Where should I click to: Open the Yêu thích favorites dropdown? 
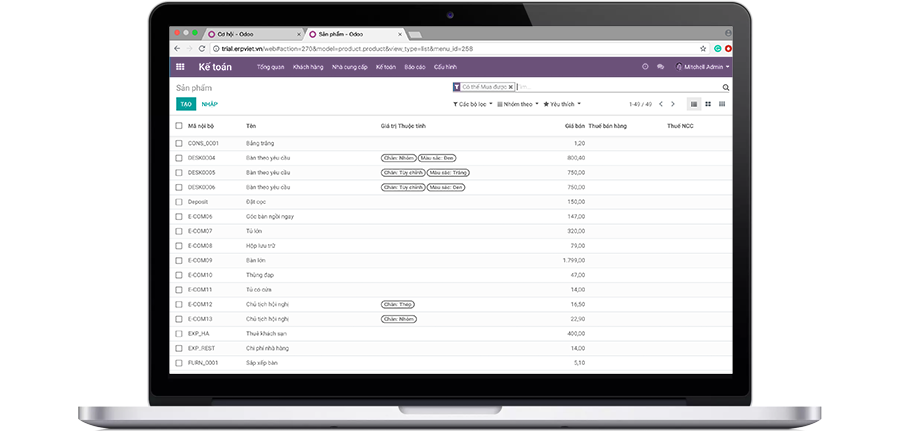pos(561,104)
